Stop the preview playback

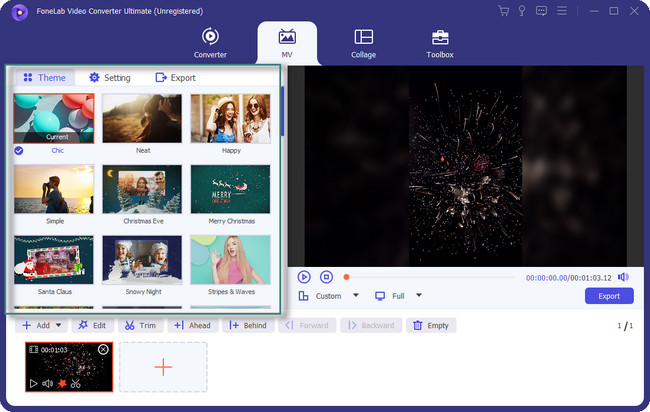326,277
